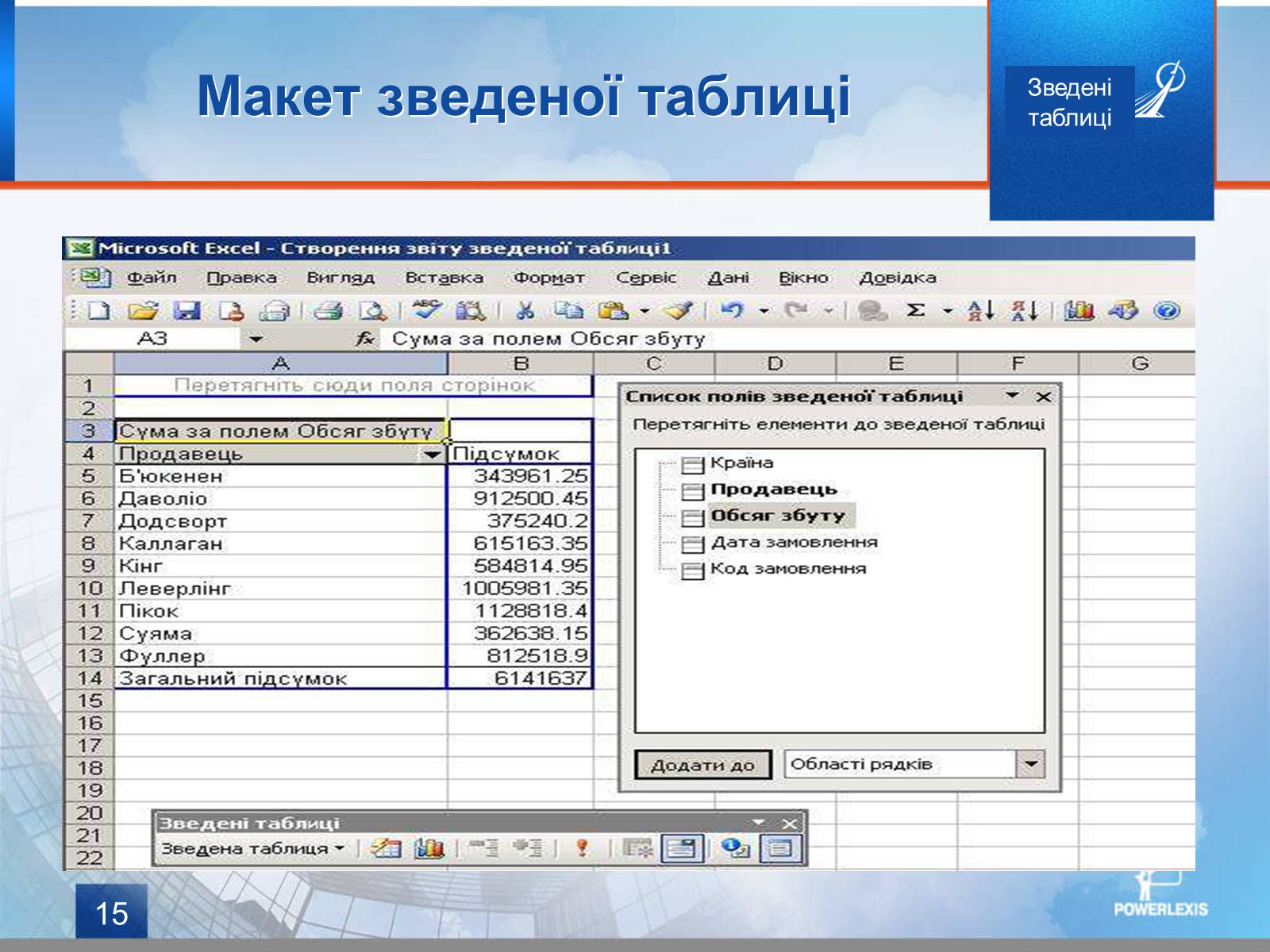Open Help with the blue question mark icon

pos(1167,311)
